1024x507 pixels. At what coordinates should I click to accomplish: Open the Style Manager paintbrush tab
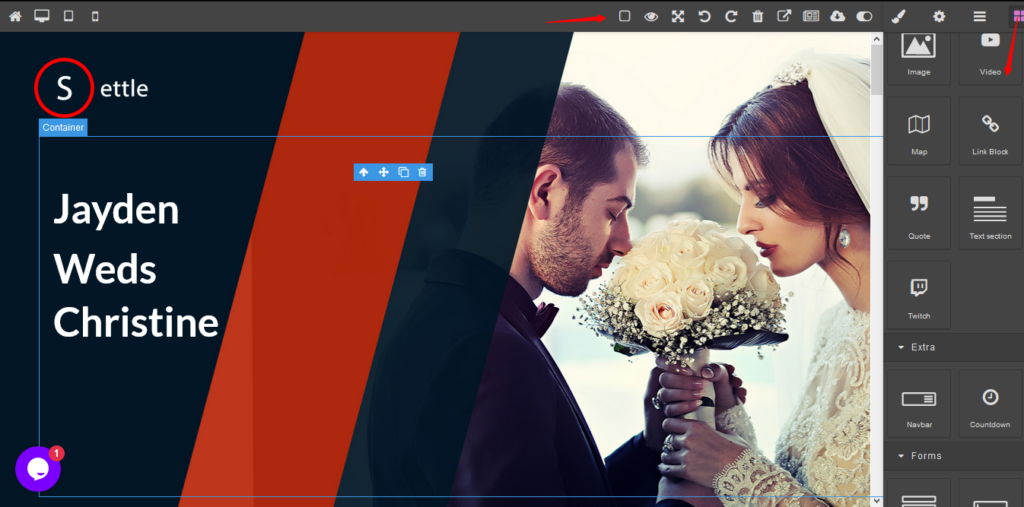[898, 16]
